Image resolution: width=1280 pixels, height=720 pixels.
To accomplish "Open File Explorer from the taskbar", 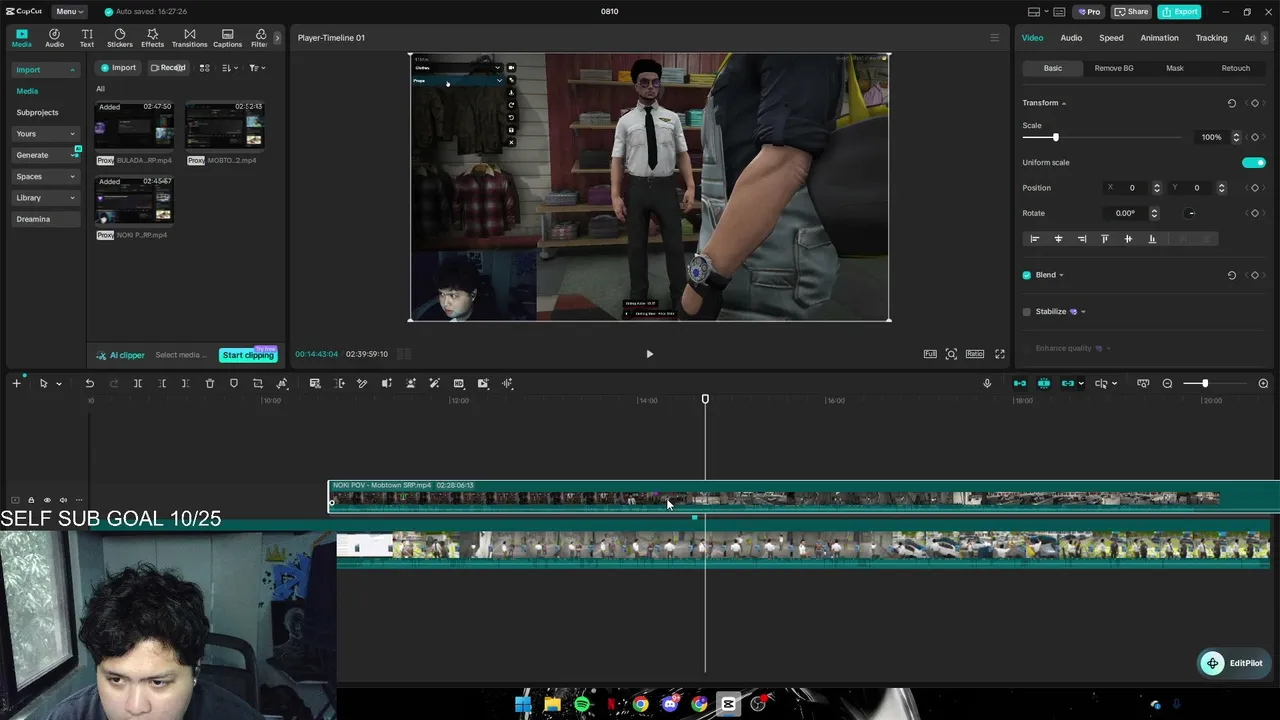I will tap(552, 704).
